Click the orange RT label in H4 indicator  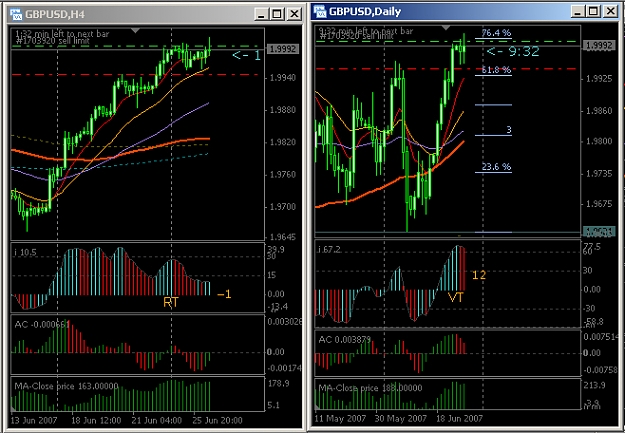point(171,302)
